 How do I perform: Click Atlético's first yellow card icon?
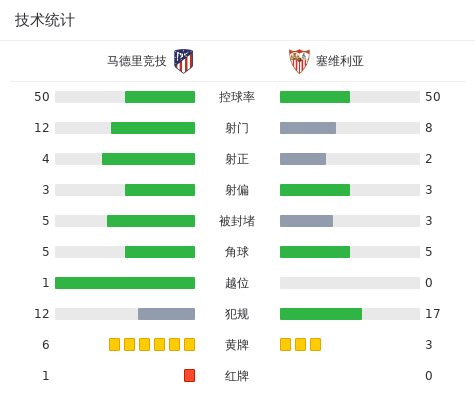click(x=114, y=344)
